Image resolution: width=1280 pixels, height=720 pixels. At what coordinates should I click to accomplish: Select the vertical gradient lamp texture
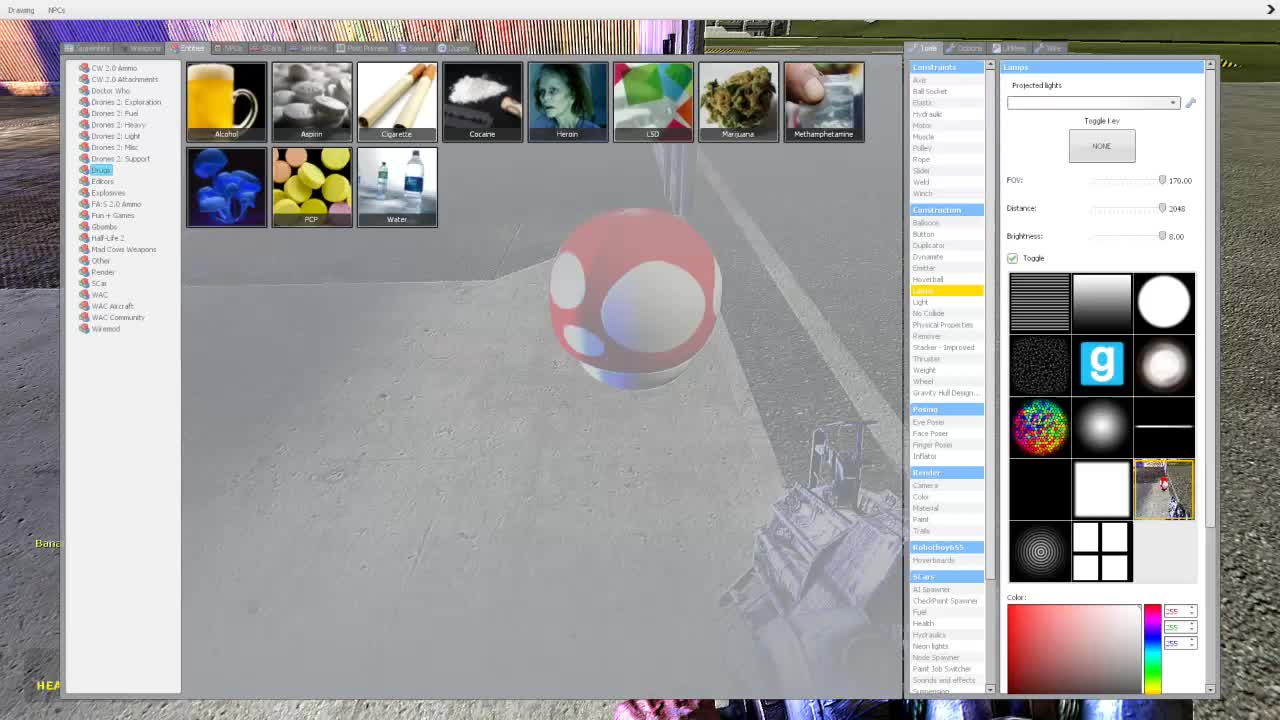pos(1101,302)
